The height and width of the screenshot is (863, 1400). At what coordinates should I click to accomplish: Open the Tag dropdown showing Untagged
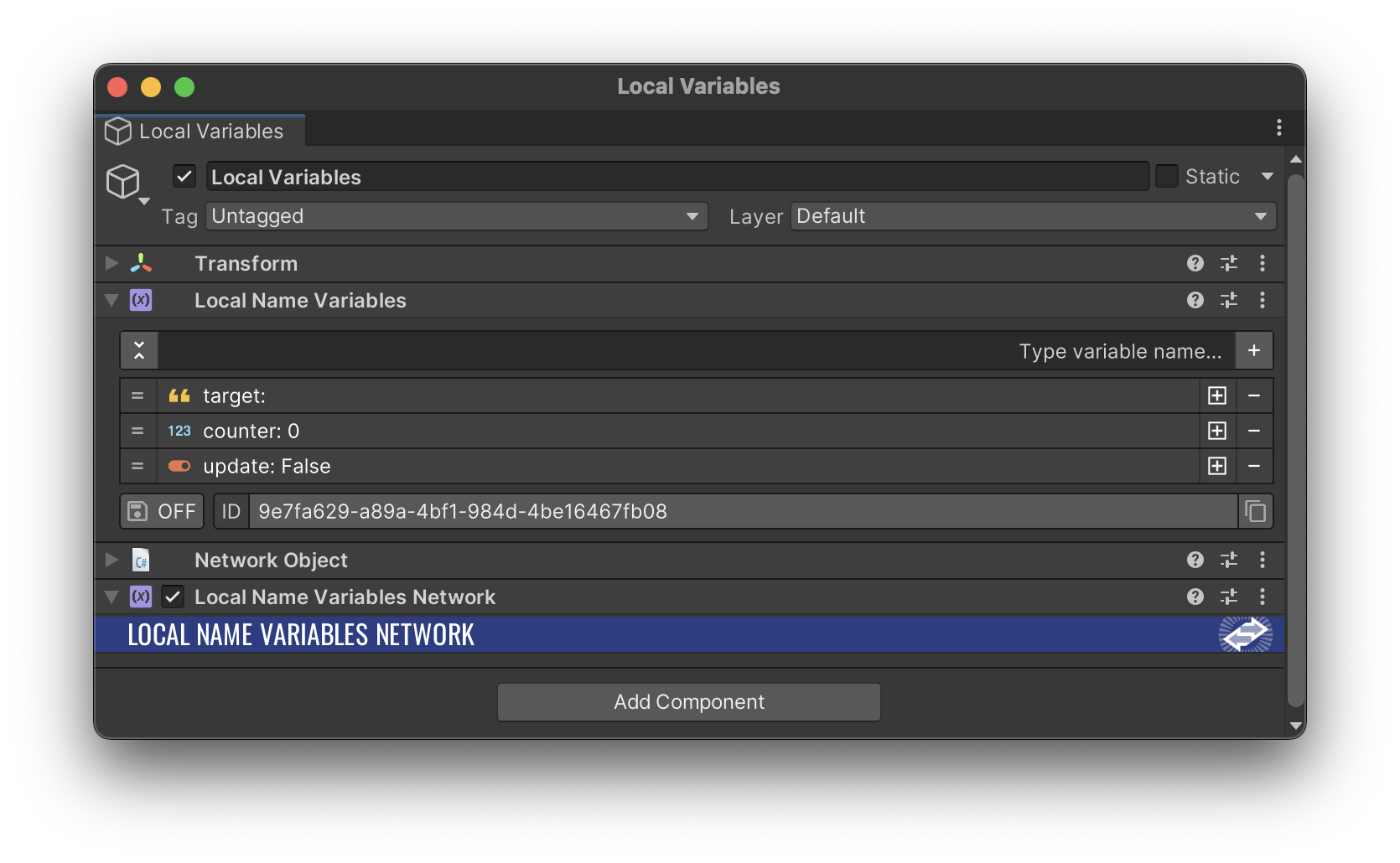coord(457,216)
